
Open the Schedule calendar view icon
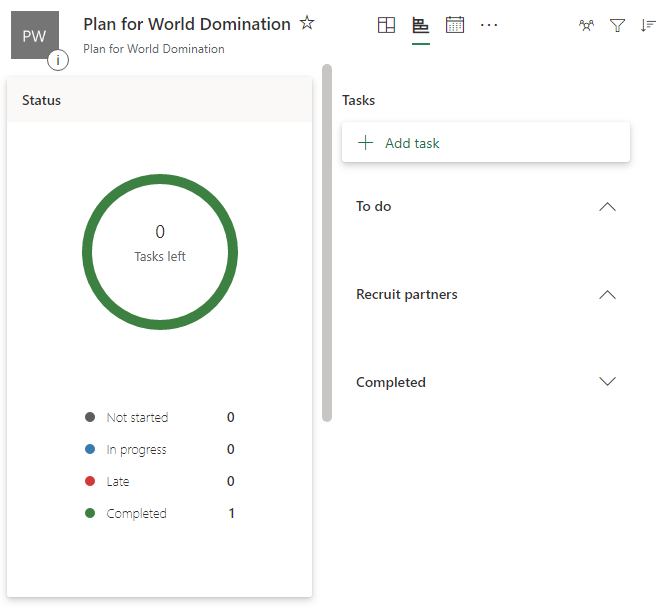point(455,25)
